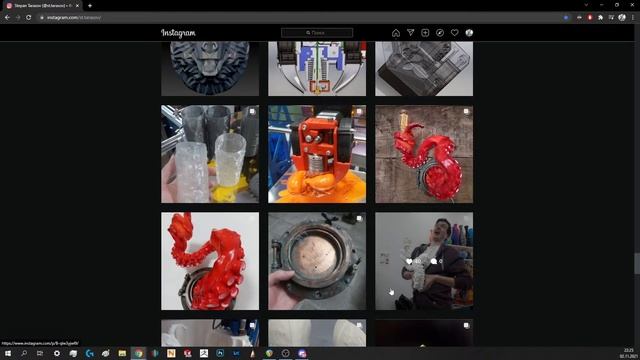This screenshot has height=360, width=640.
Task: Open the Settings gear on taskbar
Action: [x=57, y=353]
